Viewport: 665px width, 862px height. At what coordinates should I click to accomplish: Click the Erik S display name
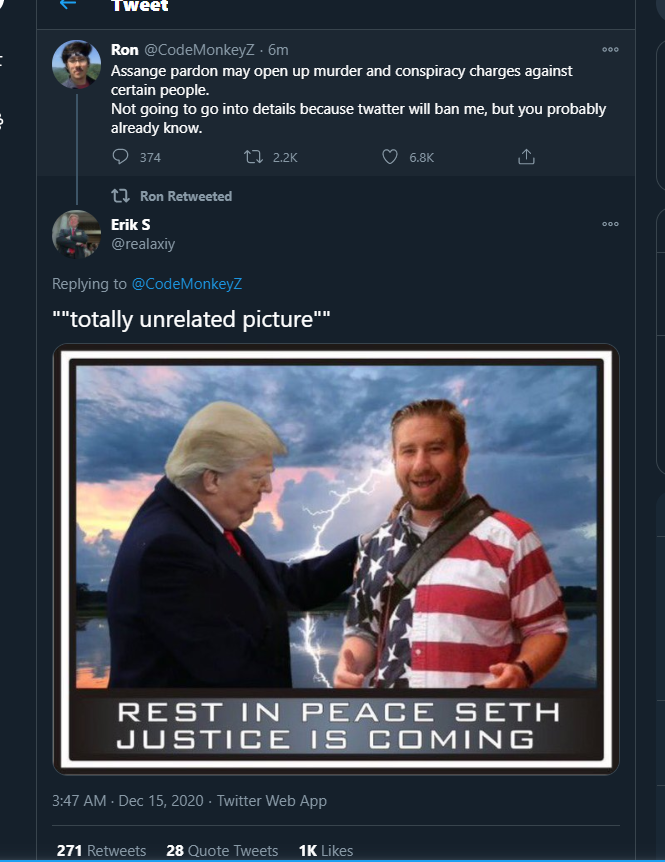(130, 225)
